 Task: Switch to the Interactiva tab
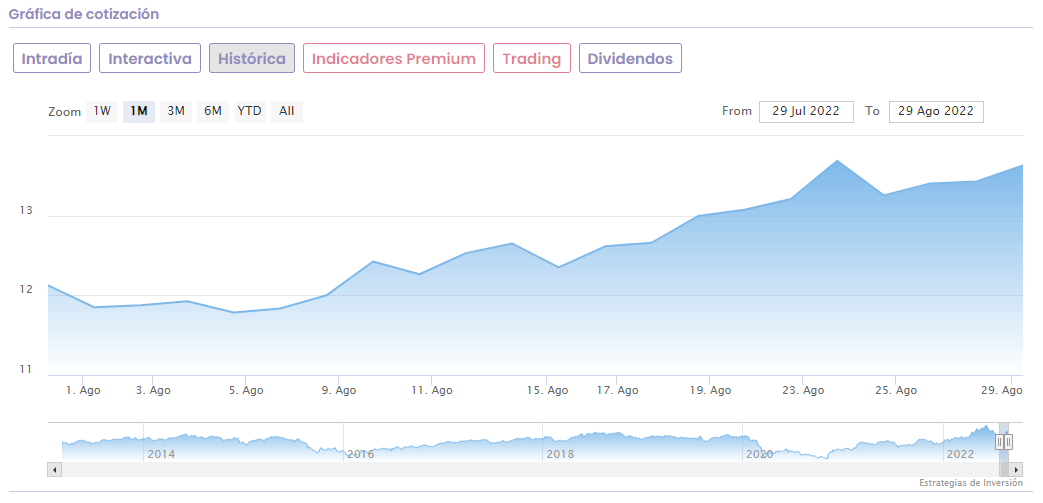tap(150, 58)
